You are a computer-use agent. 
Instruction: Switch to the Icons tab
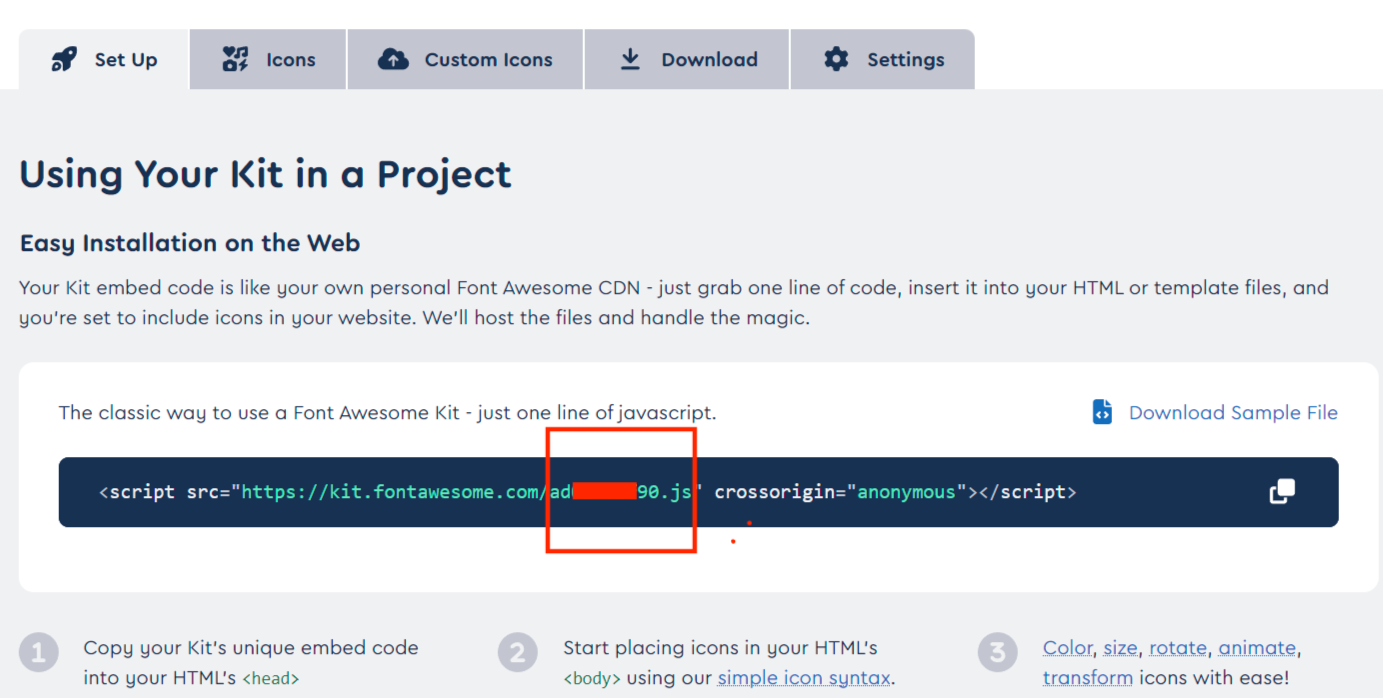(x=268, y=60)
